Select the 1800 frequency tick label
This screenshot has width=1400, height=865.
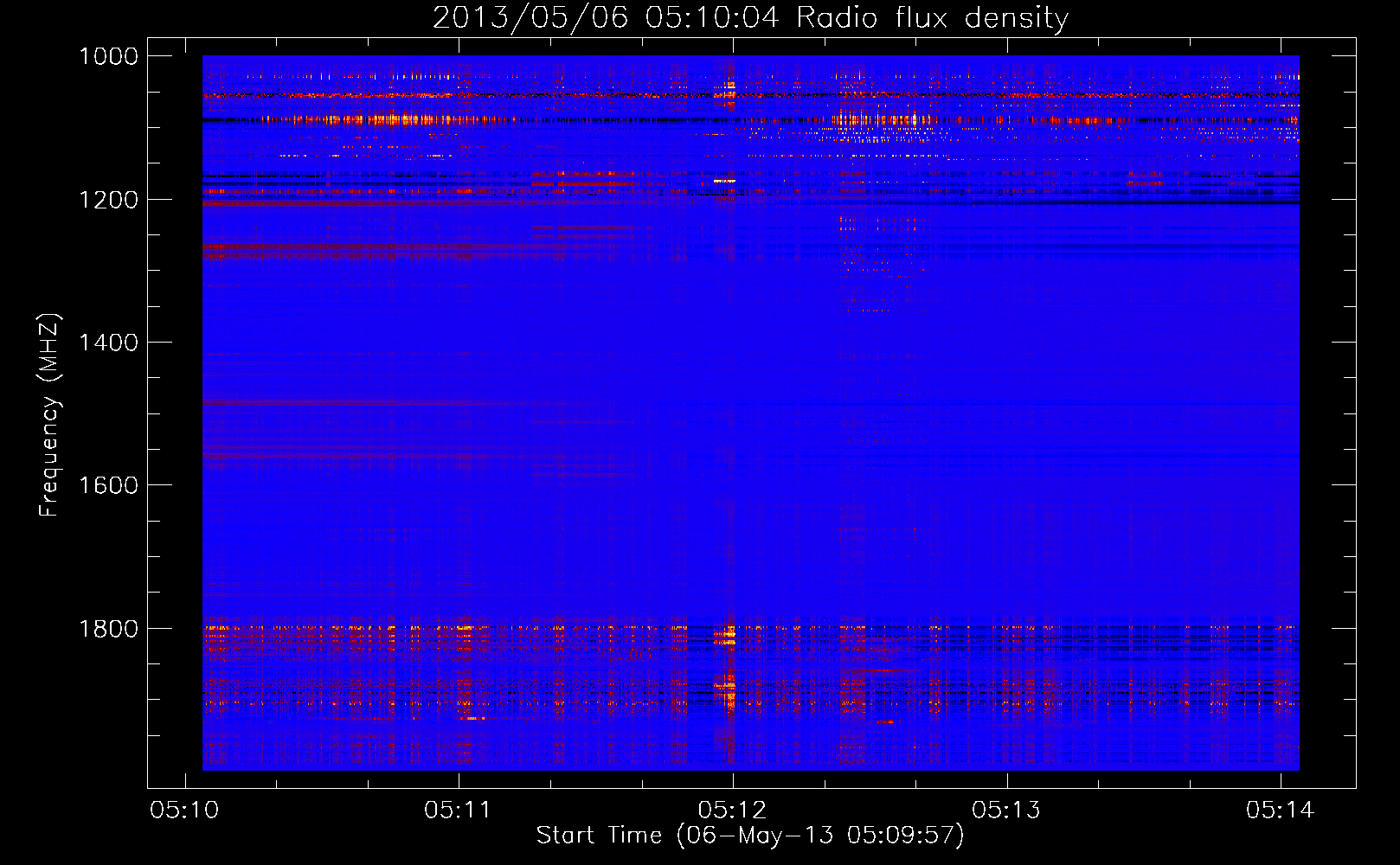pyautogui.click(x=108, y=628)
